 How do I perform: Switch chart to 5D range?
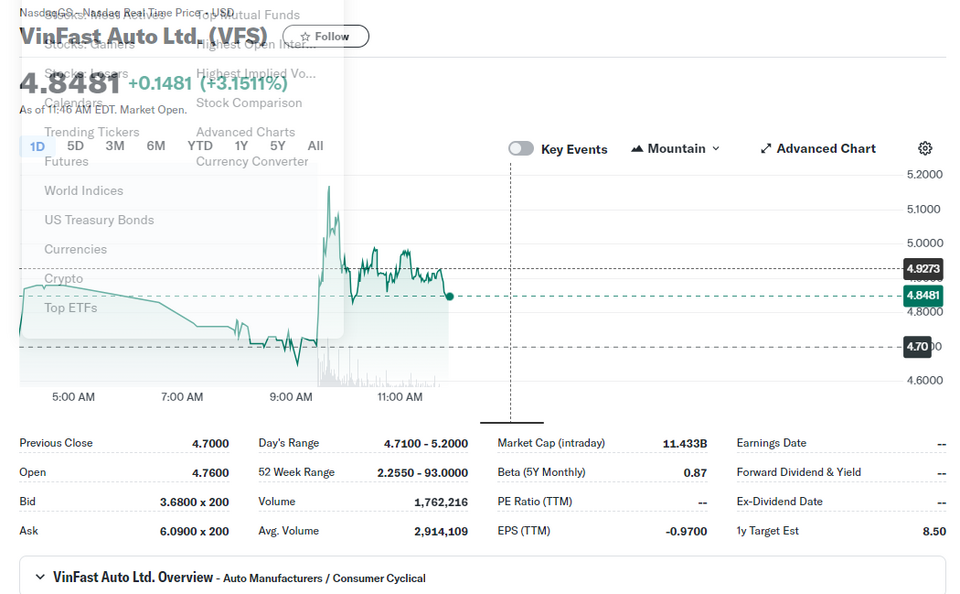(x=75, y=146)
